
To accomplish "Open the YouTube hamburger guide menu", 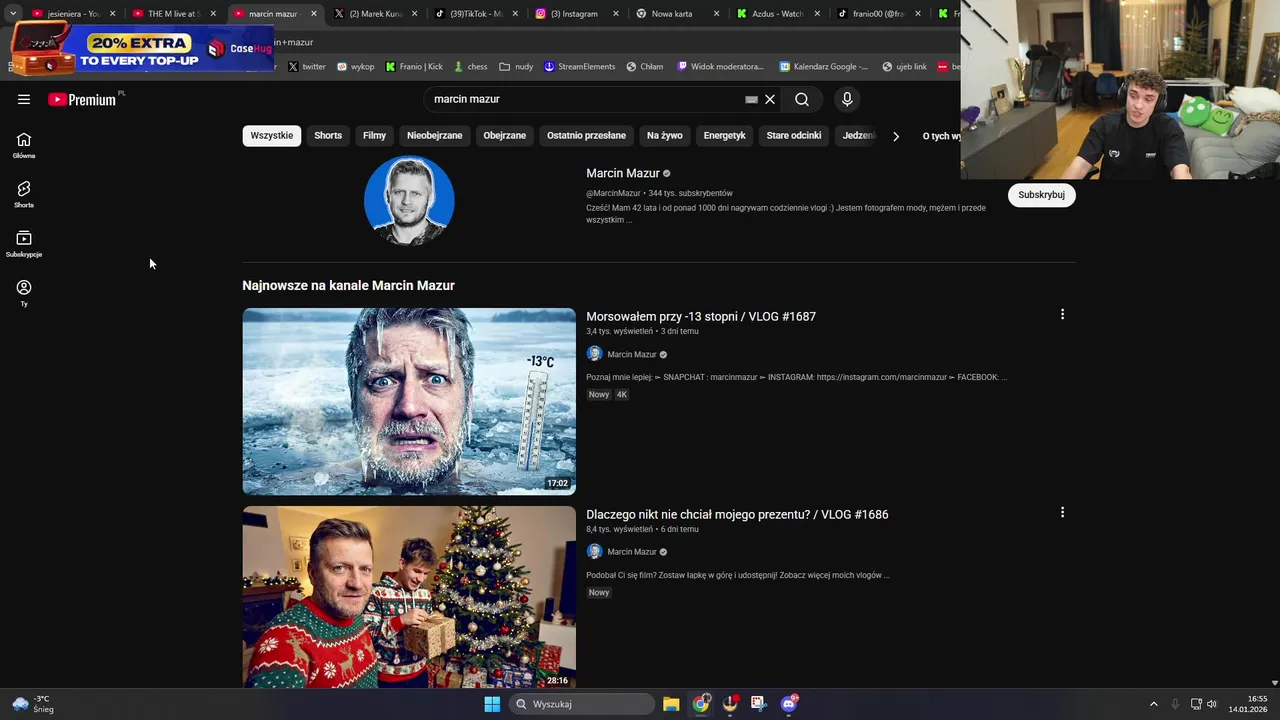I will pyautogui.click(x=24, y=99).
